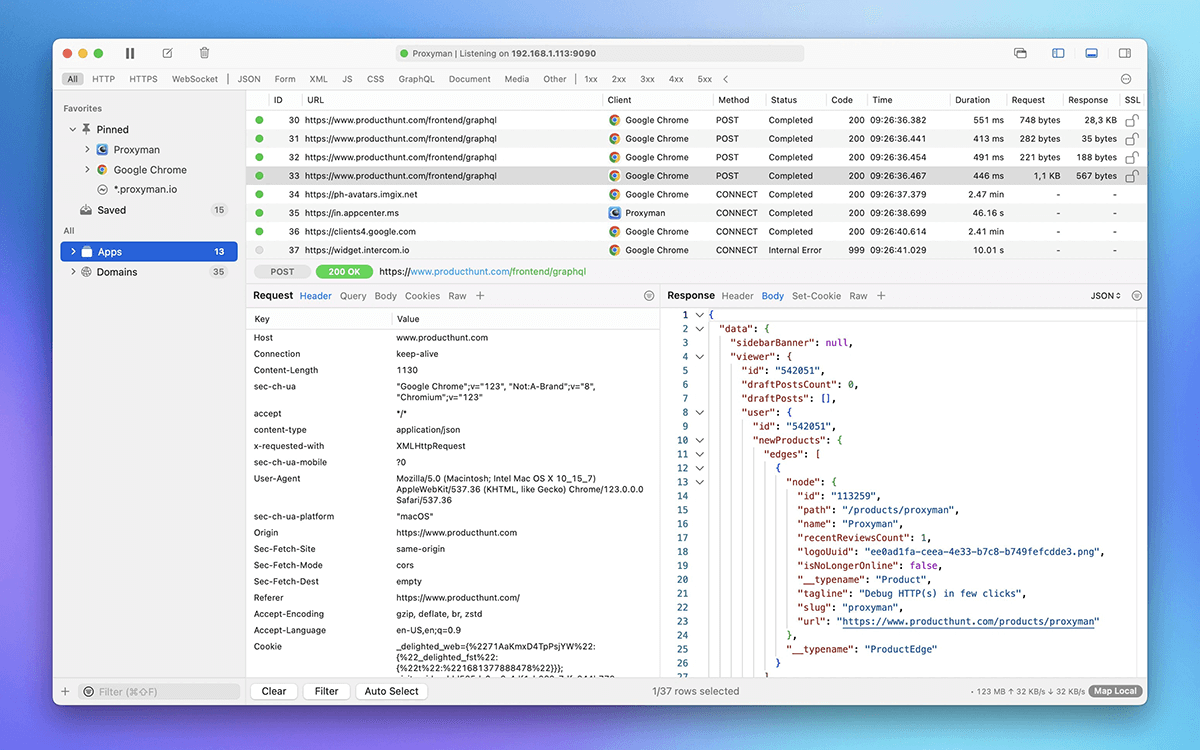Open the JSON format dropdown in Response

click(1105, 296)
